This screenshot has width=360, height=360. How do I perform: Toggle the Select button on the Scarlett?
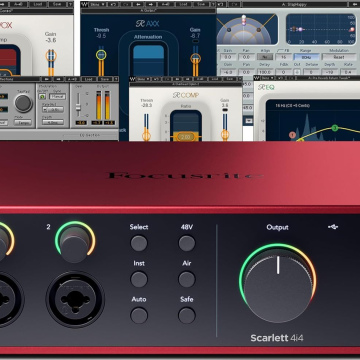(139, 243)
